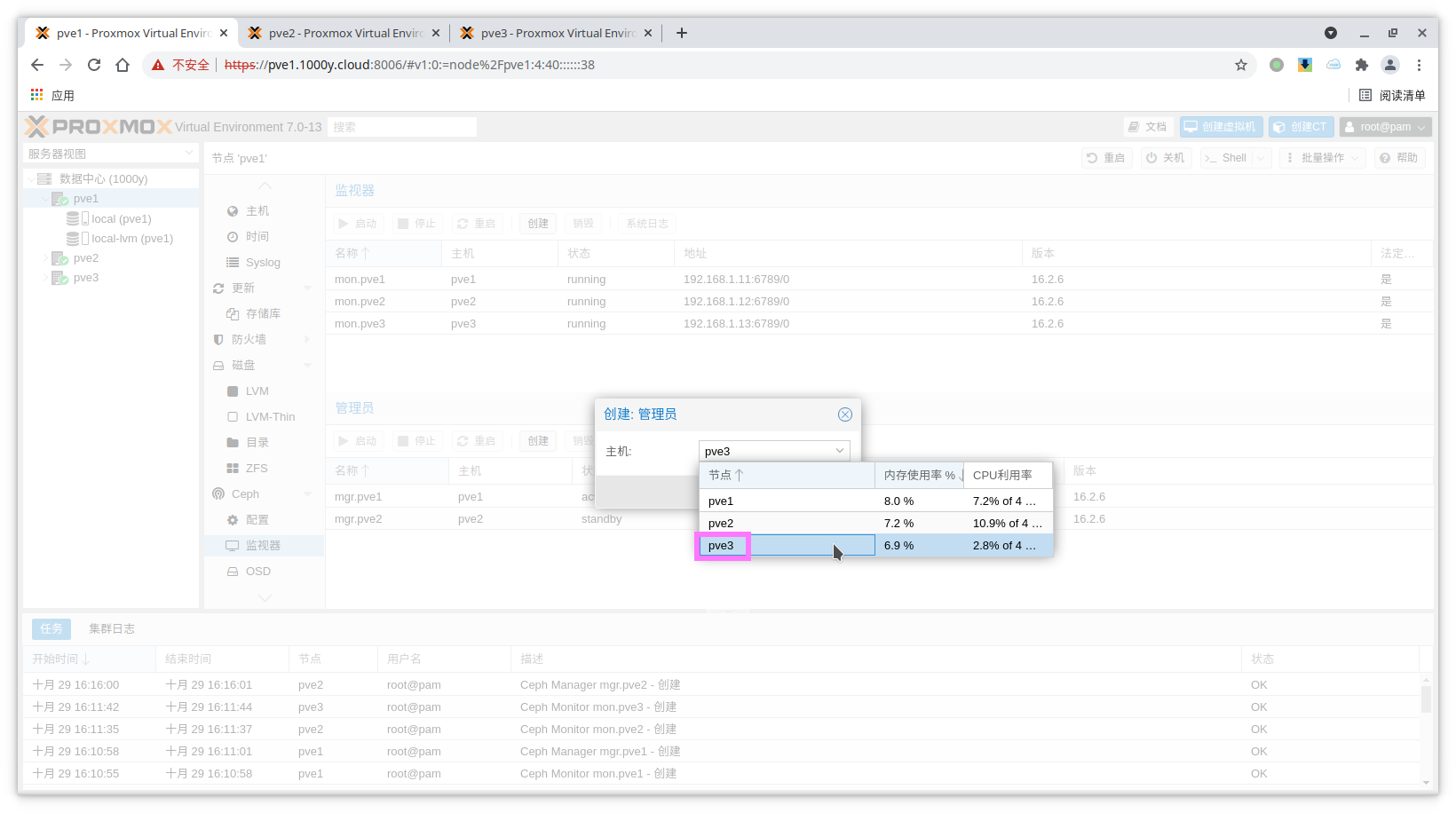
Task: Switch to the pve3 Proxmox browser tab
Action: click(557, 33)
